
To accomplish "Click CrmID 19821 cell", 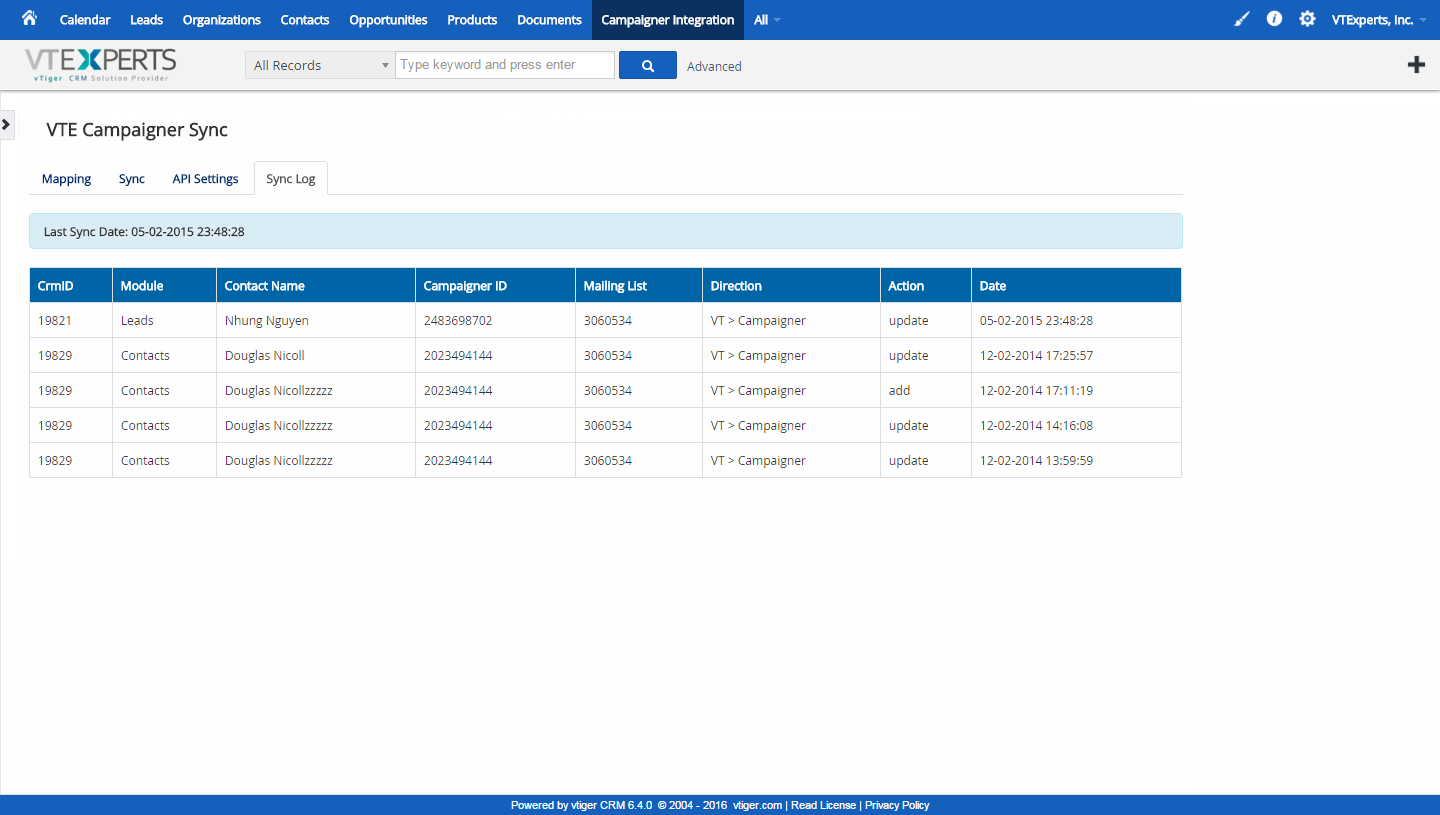I will [71, 321].
